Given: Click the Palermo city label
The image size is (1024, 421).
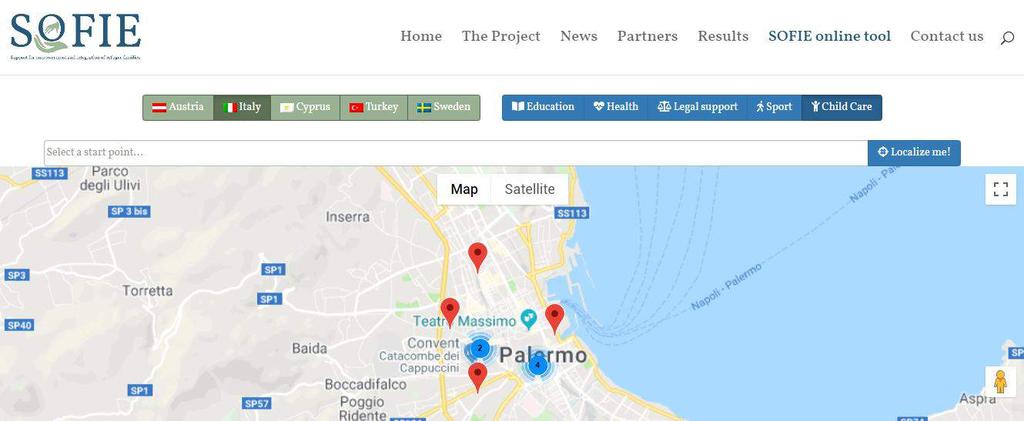Looking at the screenshot, I should [543, 356].
